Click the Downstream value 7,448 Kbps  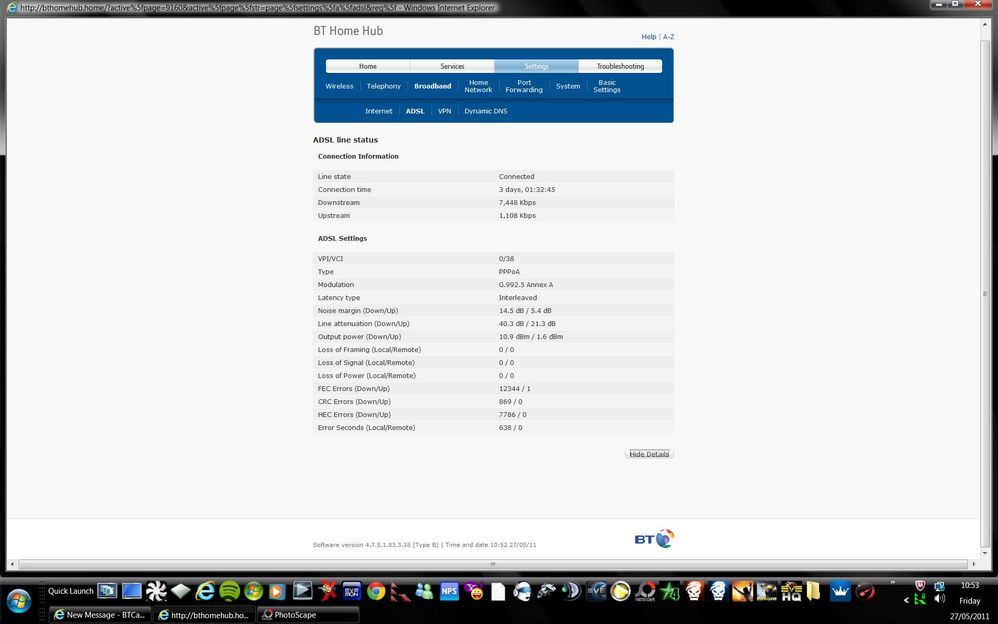[x=517, y=202]
